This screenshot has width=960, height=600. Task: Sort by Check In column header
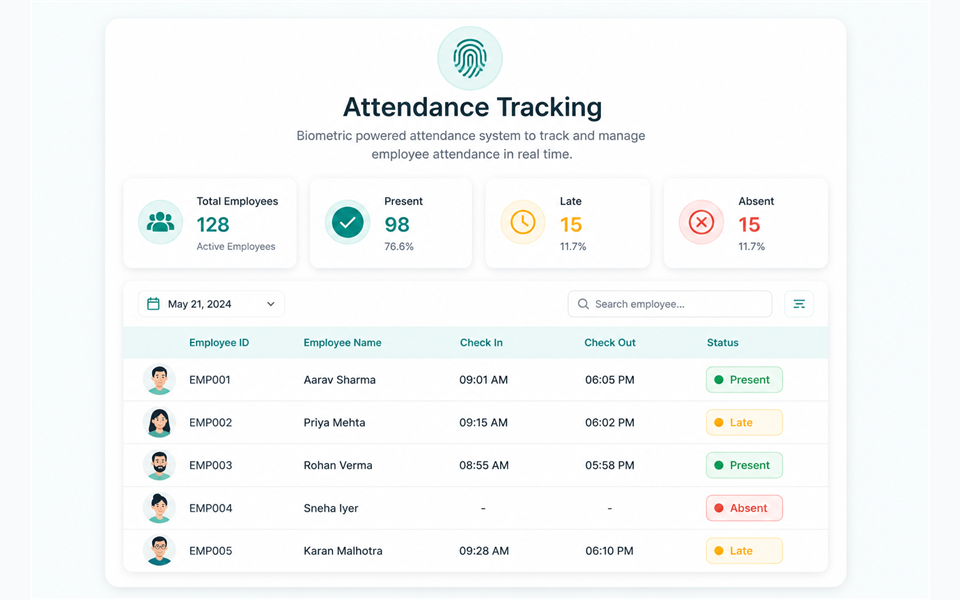481,343
